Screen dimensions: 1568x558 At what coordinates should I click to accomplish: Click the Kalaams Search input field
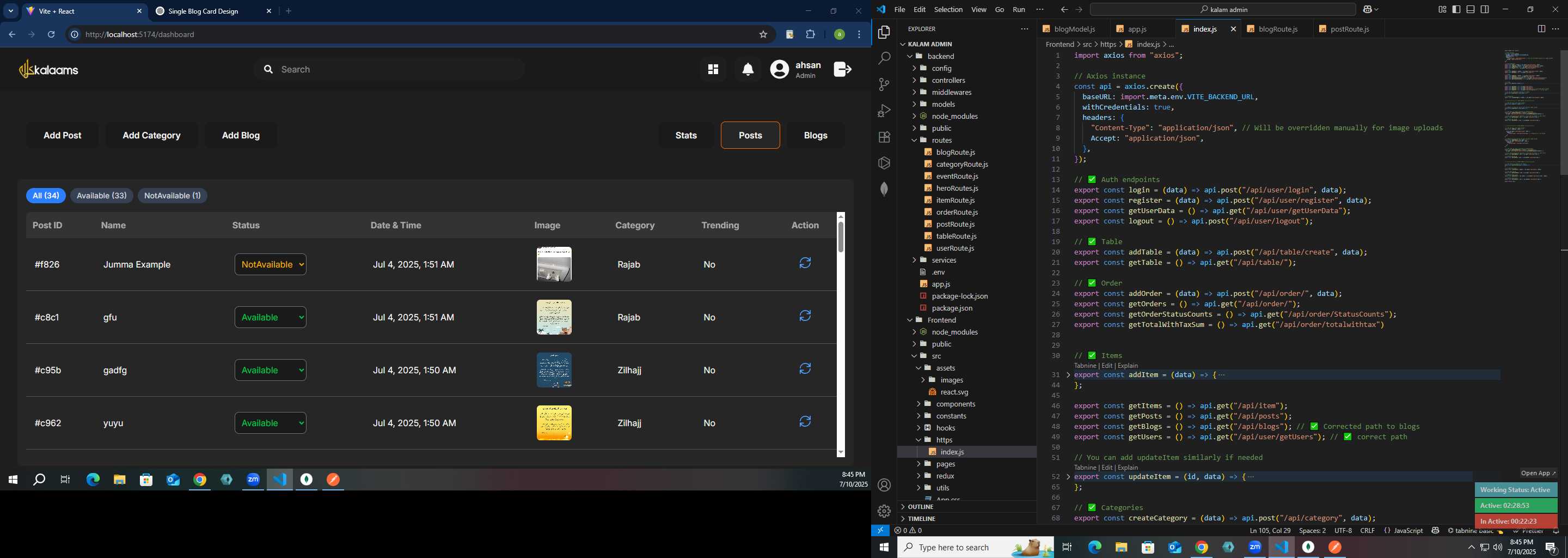pos(390,69)
